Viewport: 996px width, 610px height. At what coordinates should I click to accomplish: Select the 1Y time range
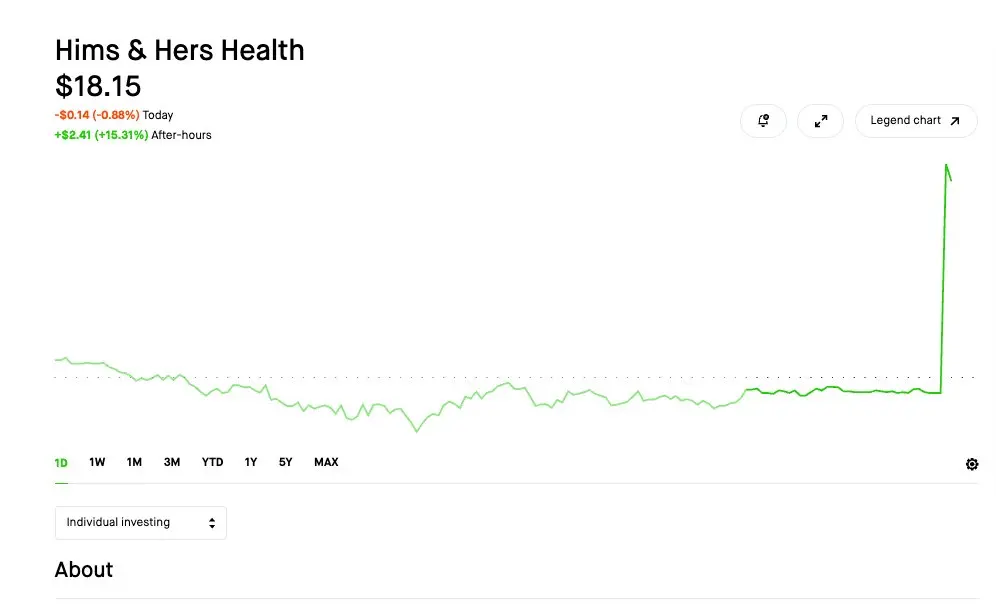(x=251, y=462)
